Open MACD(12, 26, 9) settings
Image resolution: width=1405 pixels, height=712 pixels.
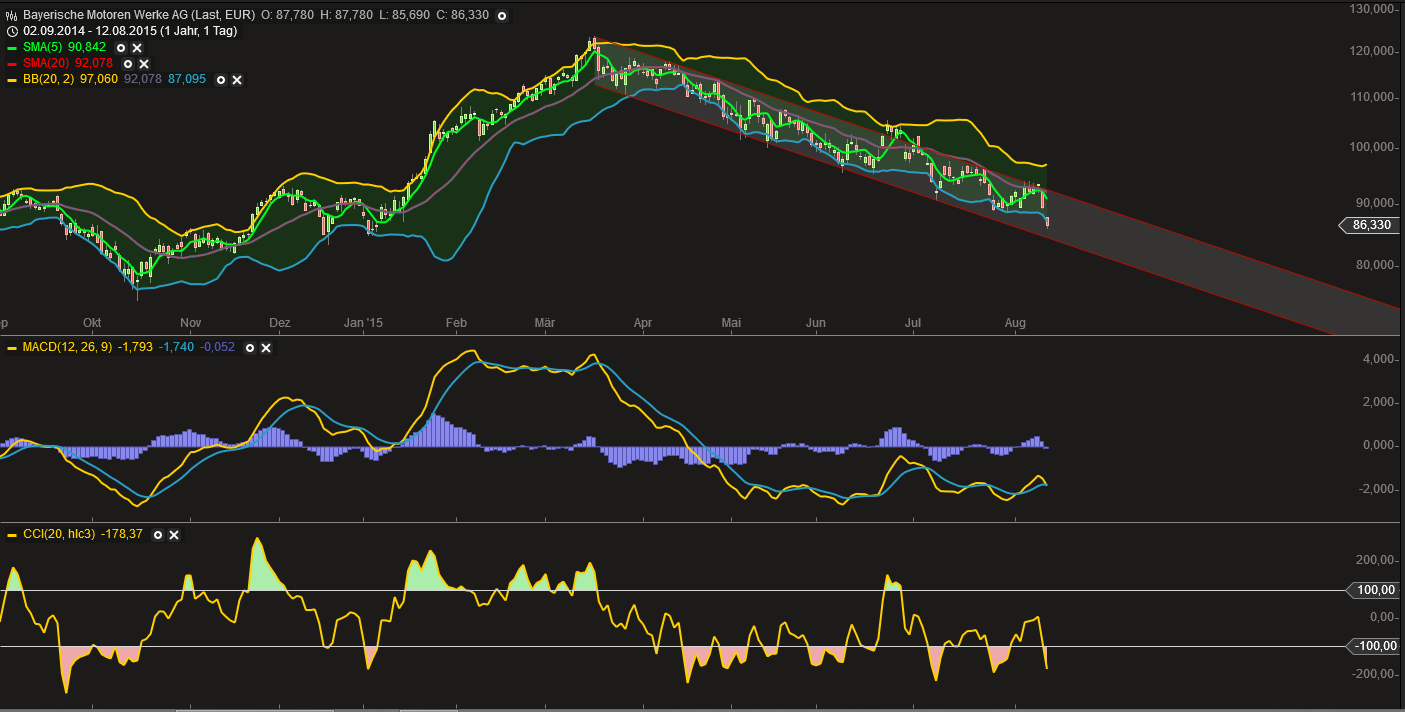[250, 348]
